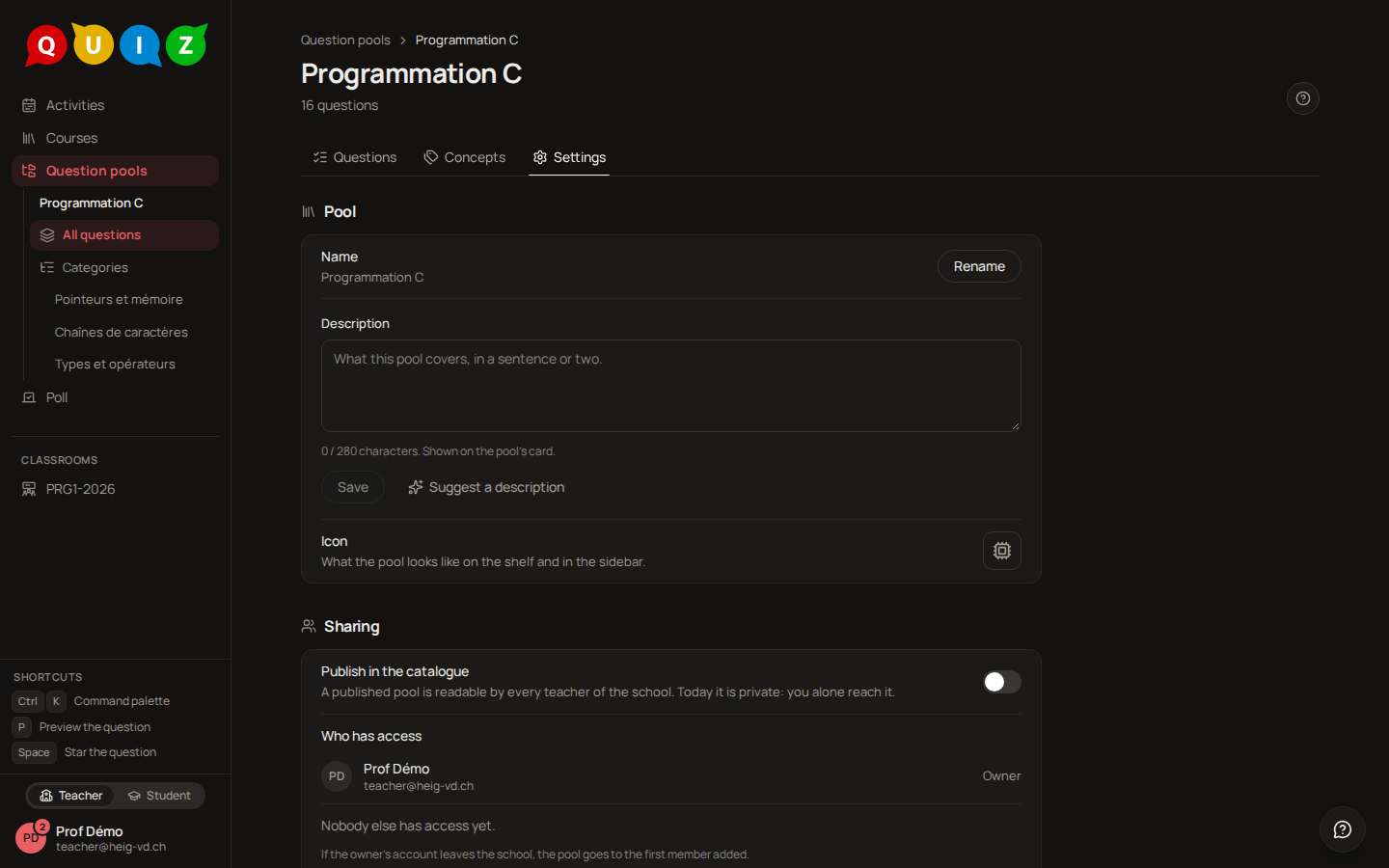1389x868 pixels.
Task: Click the Rename button
Action: coord(979,266)
